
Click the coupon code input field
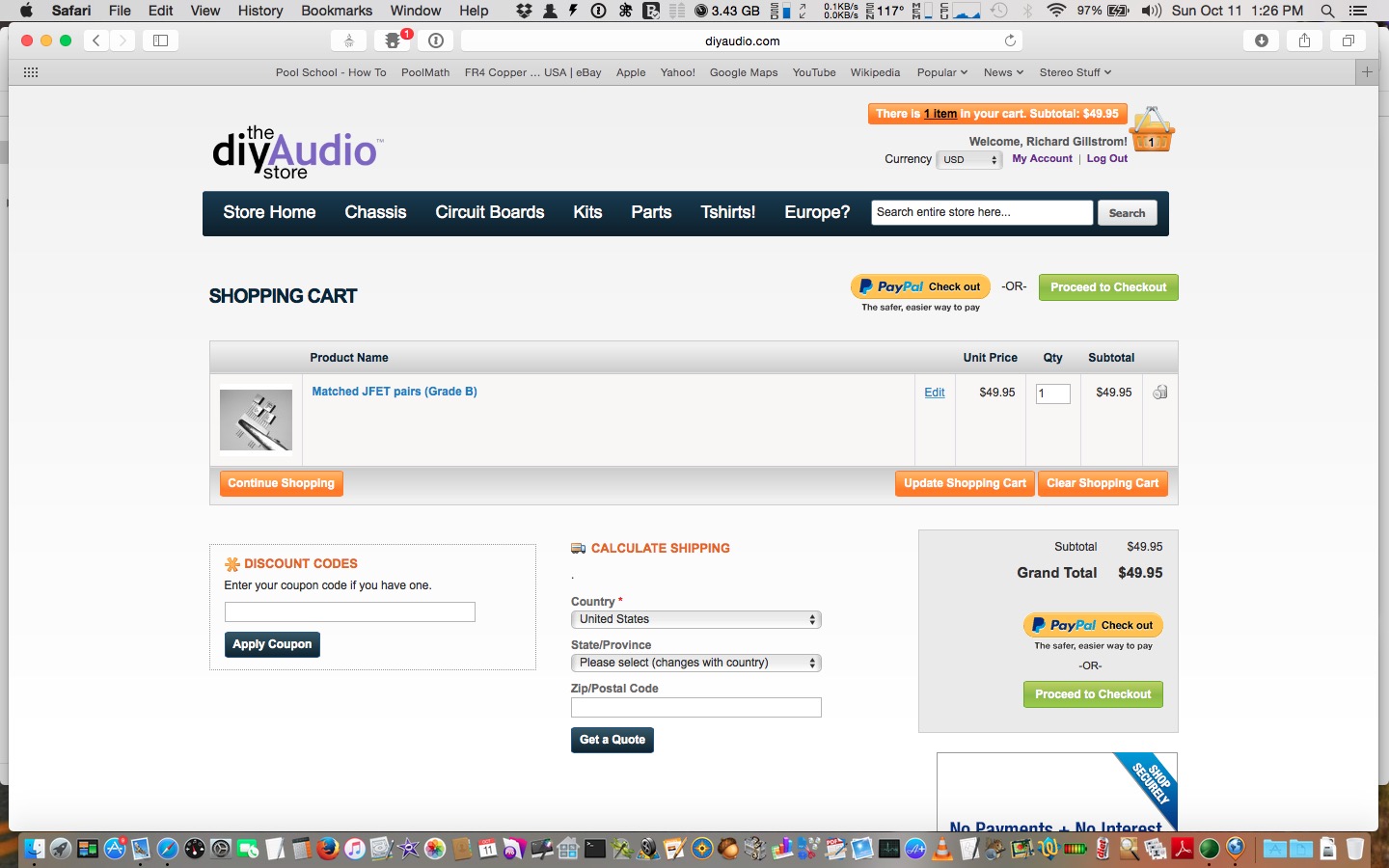click(350, 611)
